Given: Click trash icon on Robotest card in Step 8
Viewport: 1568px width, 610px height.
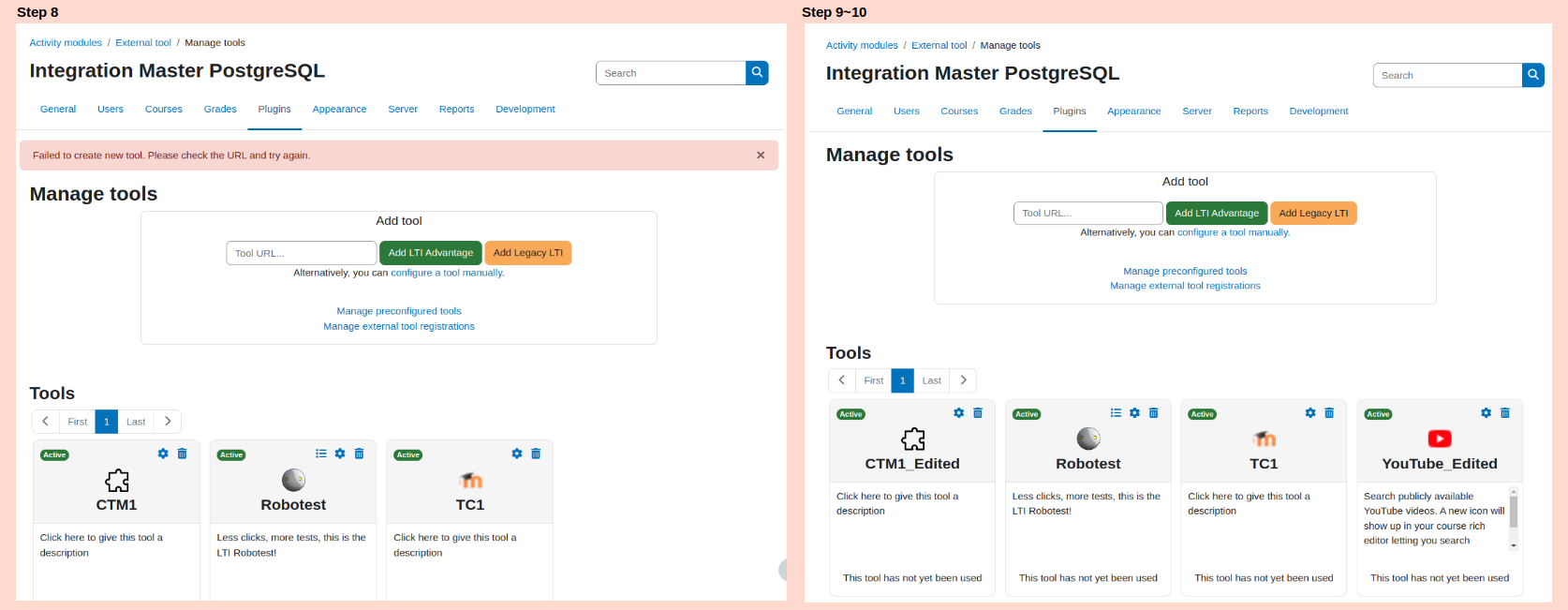Looking at the screenshot, I should click(359, 454).
